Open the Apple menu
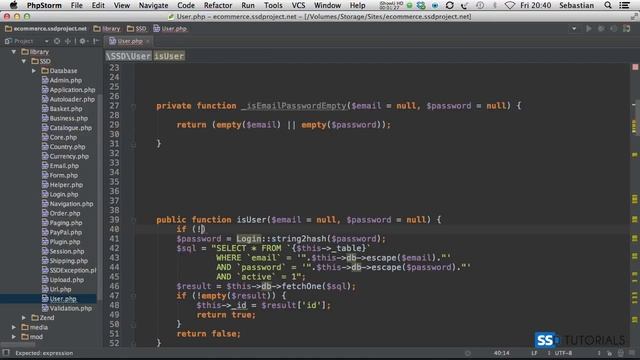 click(x=13, y=5)
